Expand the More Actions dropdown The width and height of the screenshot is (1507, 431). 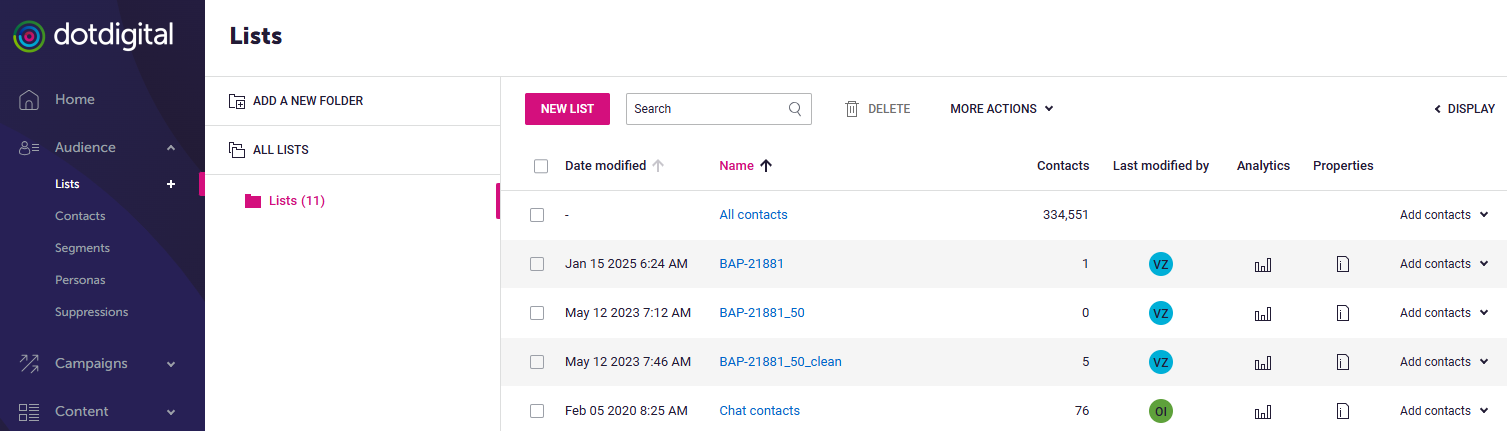click(x=1001, y=109)
